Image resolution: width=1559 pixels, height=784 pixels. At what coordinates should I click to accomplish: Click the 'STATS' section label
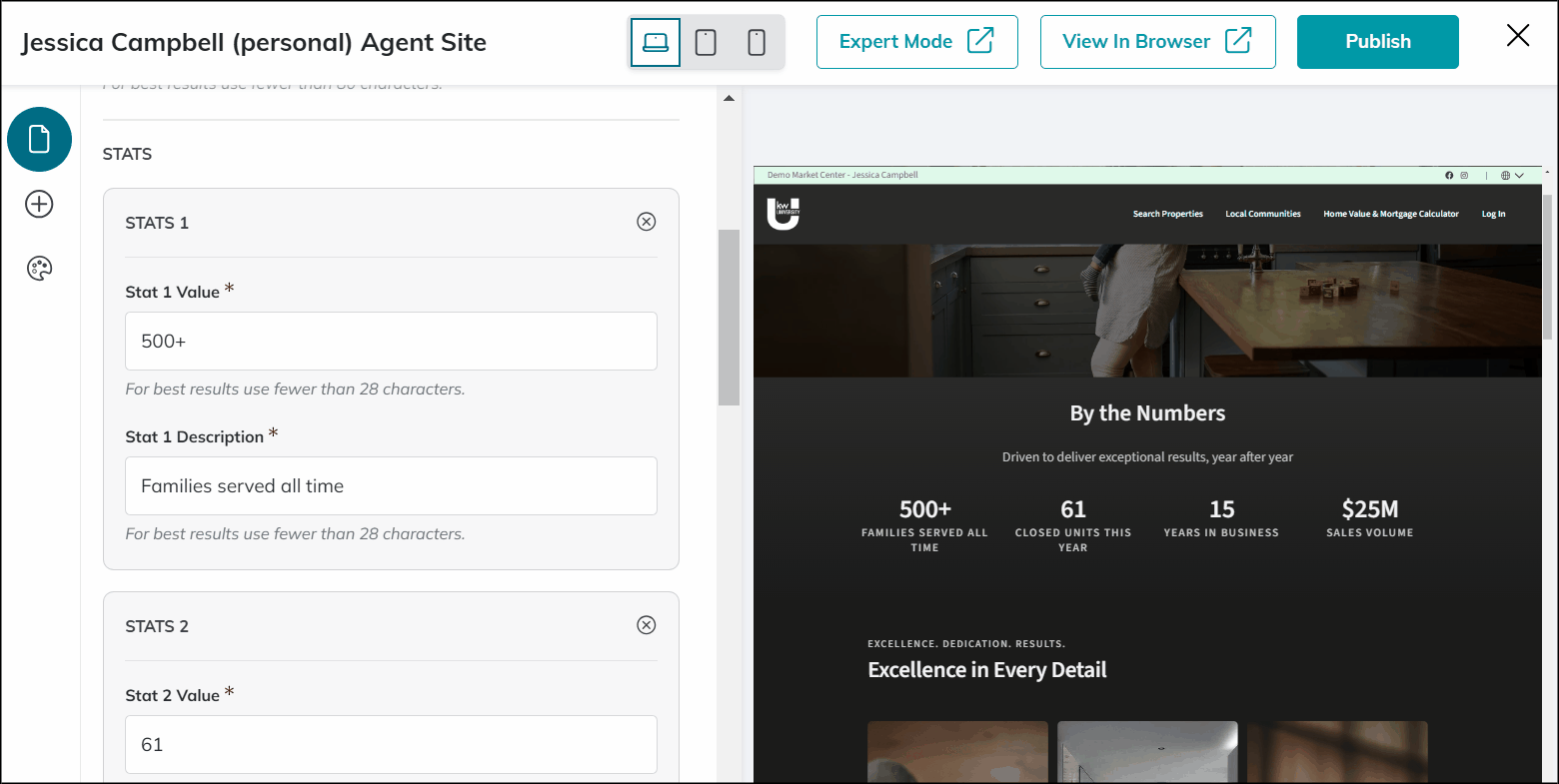127,154
